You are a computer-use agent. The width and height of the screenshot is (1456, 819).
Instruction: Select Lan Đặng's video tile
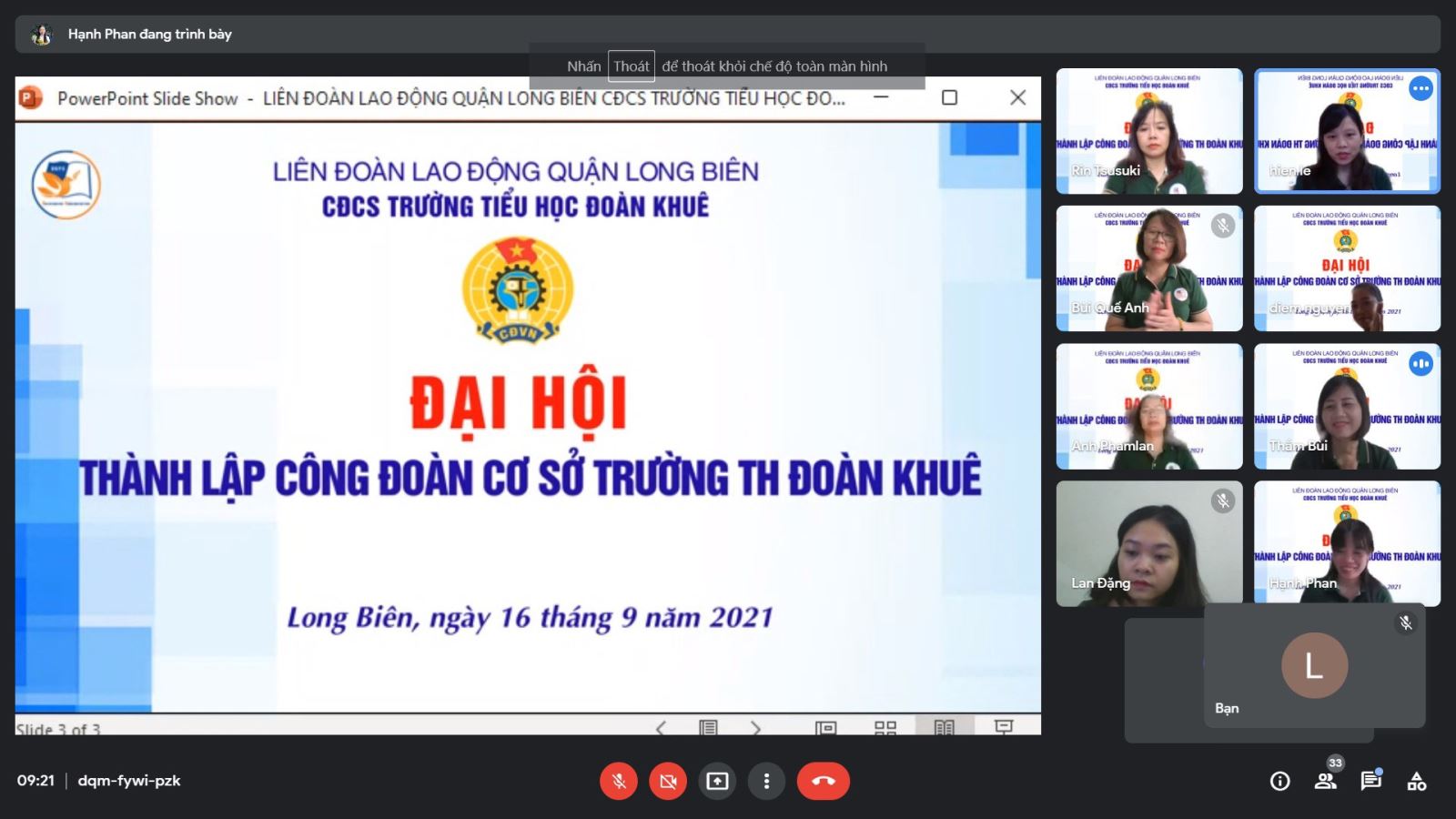pyautogui.click(x=1148, y=543)
